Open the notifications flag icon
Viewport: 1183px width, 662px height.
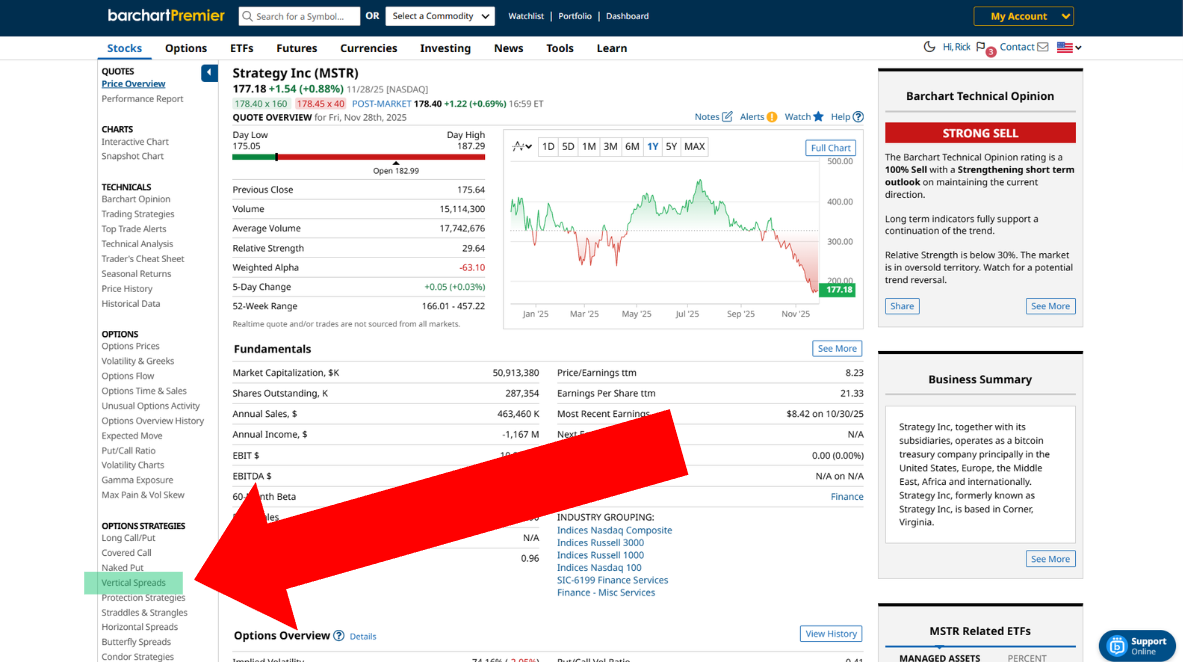click(982, 47)
